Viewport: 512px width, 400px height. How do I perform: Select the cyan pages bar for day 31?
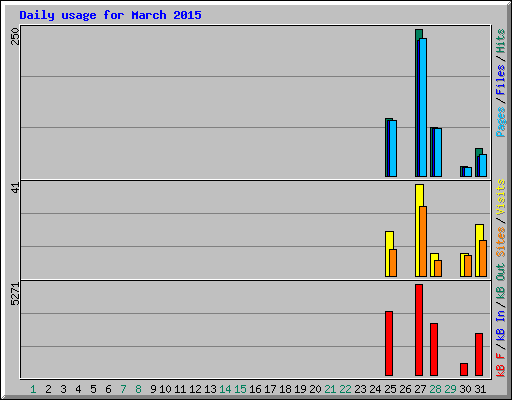coord(483,165)
